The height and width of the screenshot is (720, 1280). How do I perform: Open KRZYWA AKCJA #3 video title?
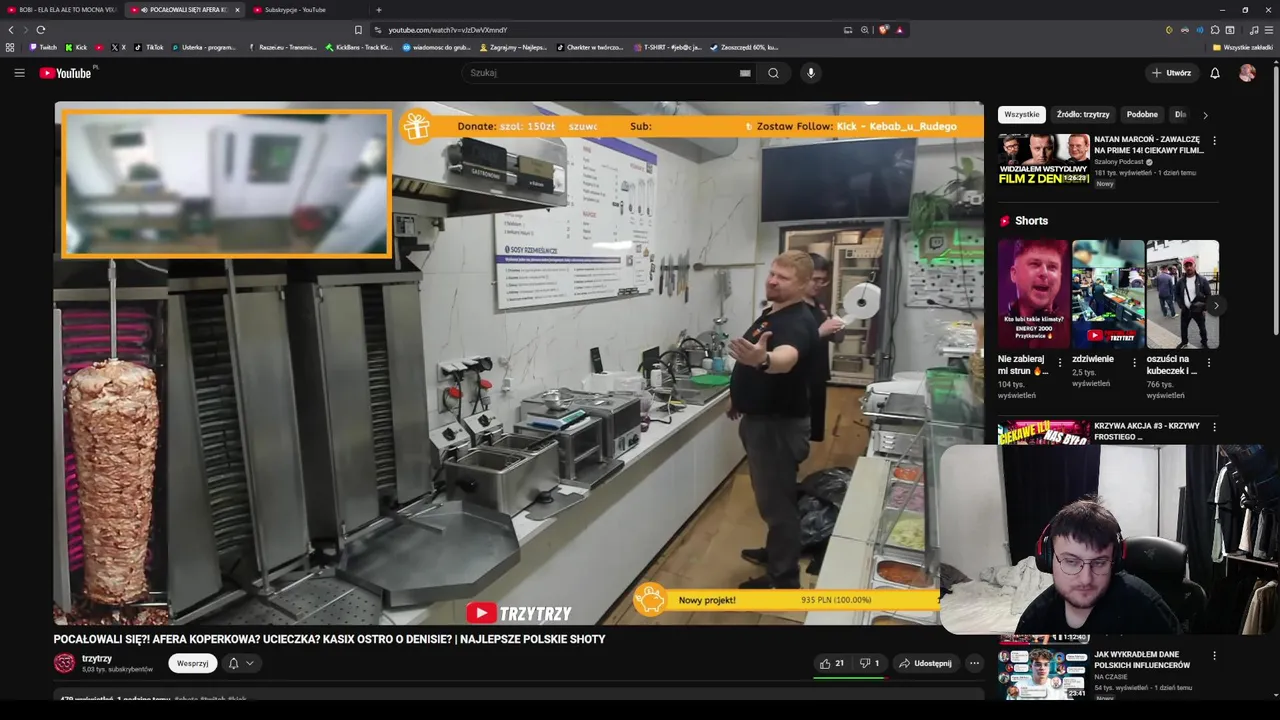point(1147,431)
